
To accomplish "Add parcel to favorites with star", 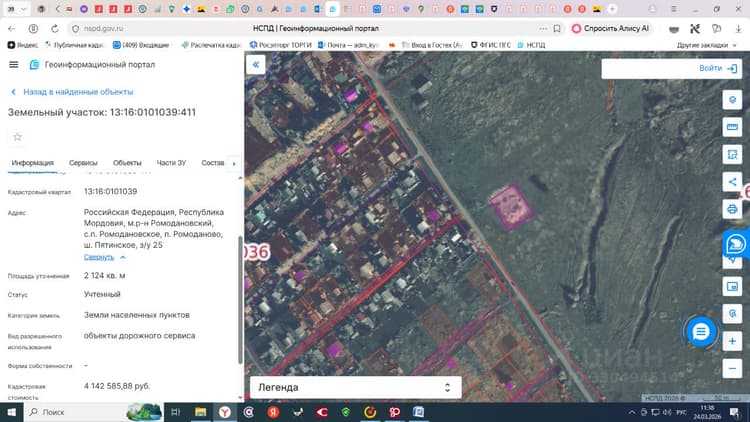I will (18, 137).
